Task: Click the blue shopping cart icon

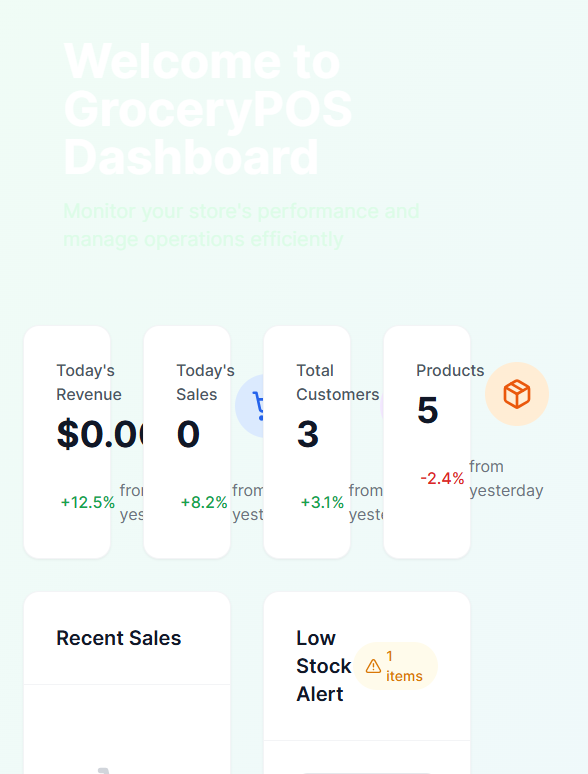Action: pyautogui.click(x=258, y=405)
